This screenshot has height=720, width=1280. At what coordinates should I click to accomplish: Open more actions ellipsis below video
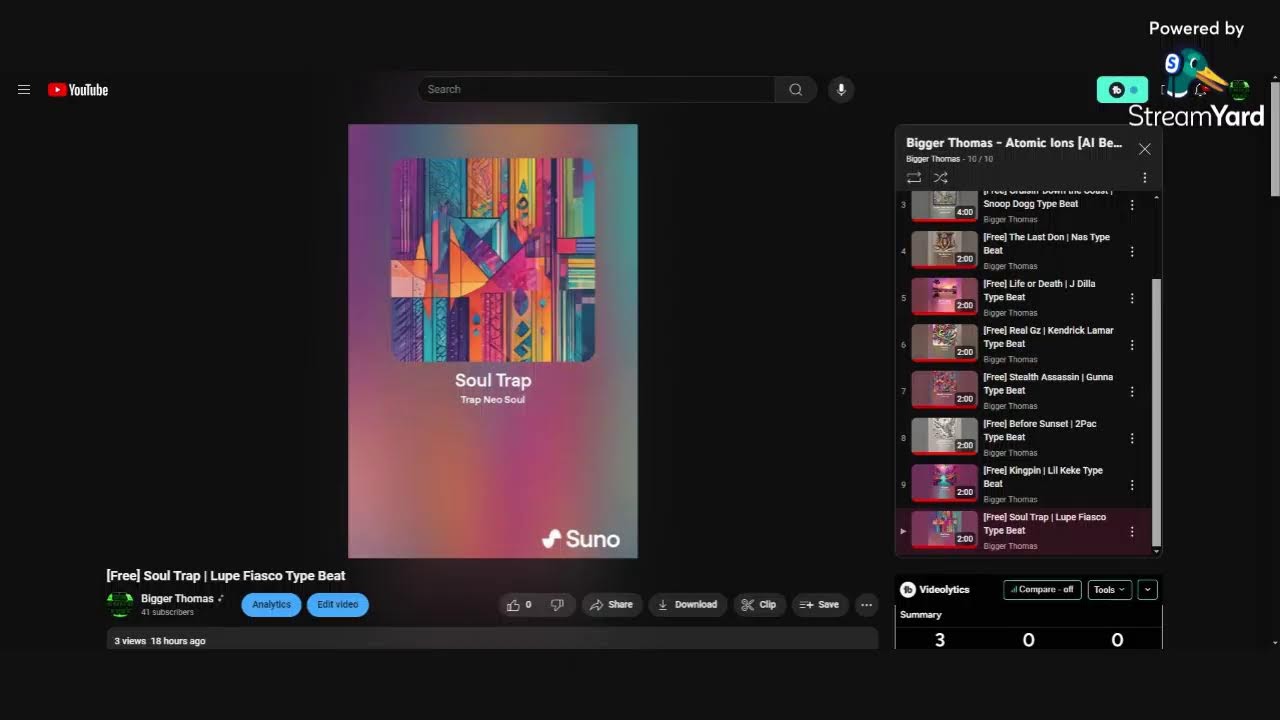click(x=866, y=604)
